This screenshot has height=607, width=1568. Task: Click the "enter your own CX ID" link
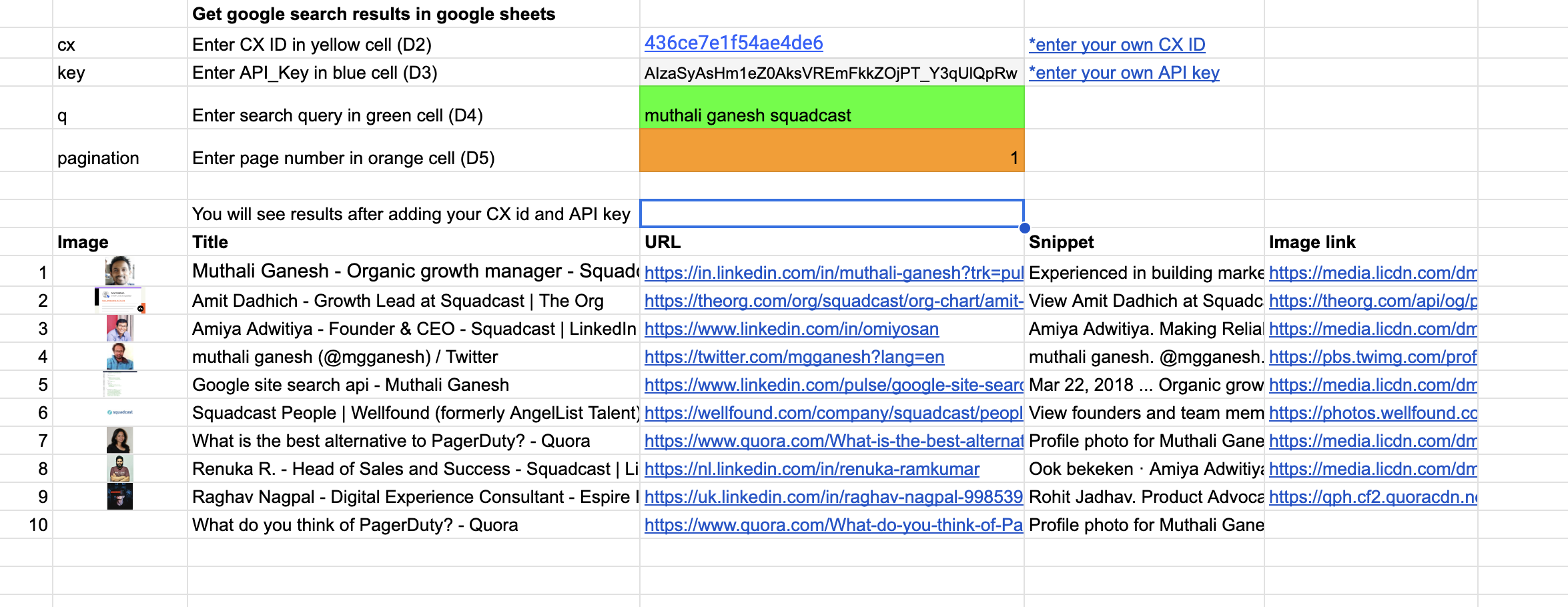click(1117, 45)
